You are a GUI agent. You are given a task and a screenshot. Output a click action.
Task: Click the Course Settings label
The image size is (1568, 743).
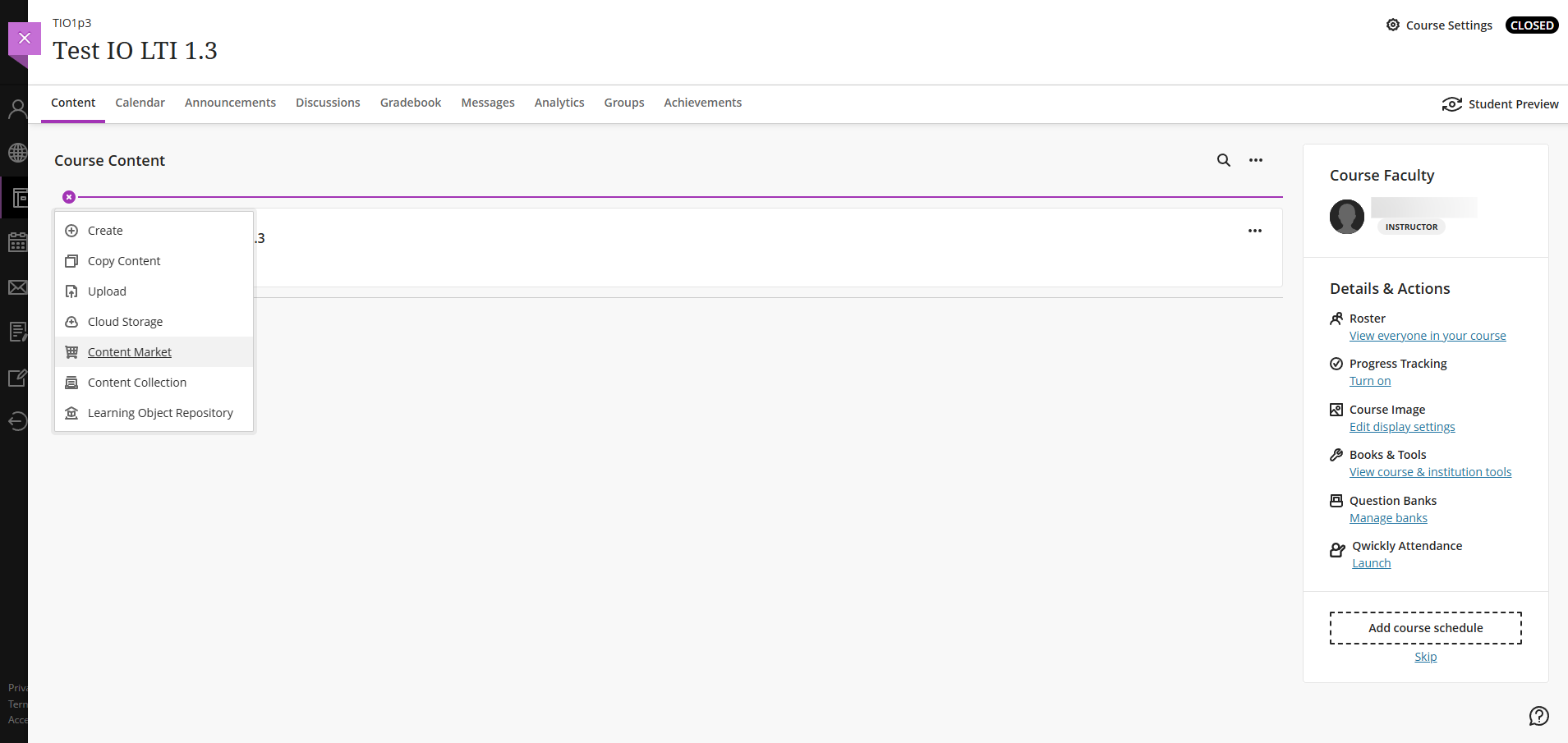click(x=1449, y=25)
